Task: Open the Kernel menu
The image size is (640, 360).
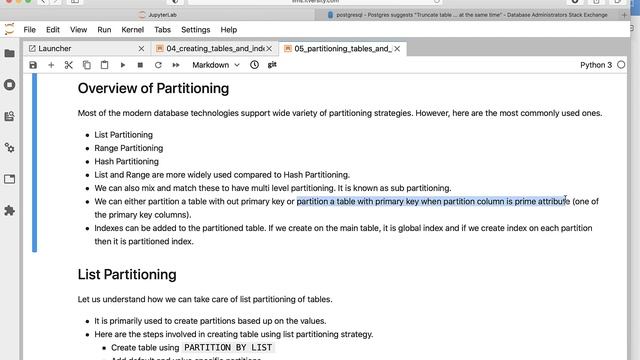Action: point(133,30)
